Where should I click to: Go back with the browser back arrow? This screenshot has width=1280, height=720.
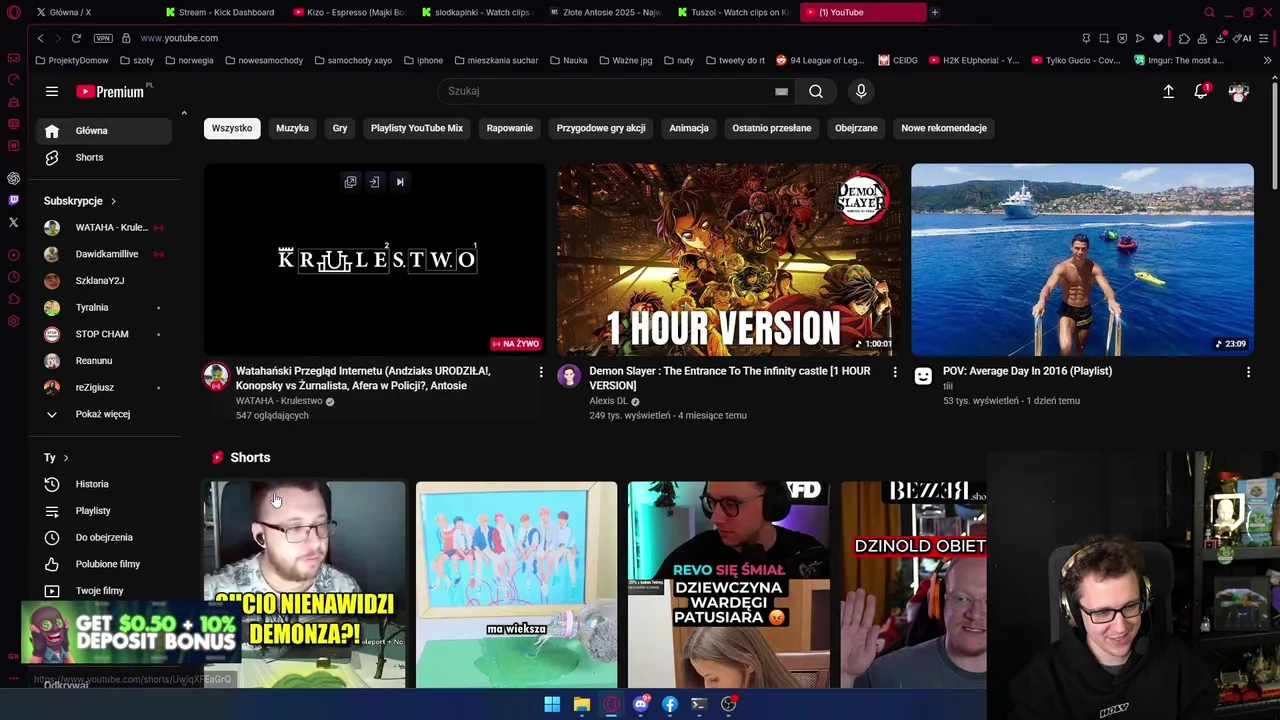coord(40,38)
